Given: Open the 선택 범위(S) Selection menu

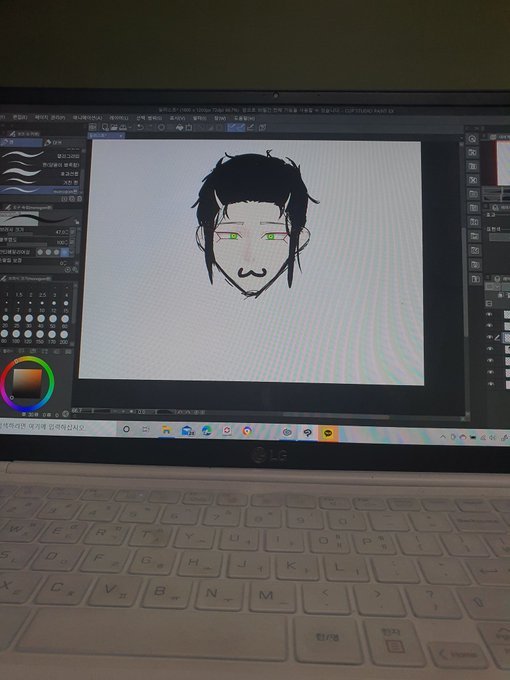Looking at the screenshot, I should pos(149,118).
